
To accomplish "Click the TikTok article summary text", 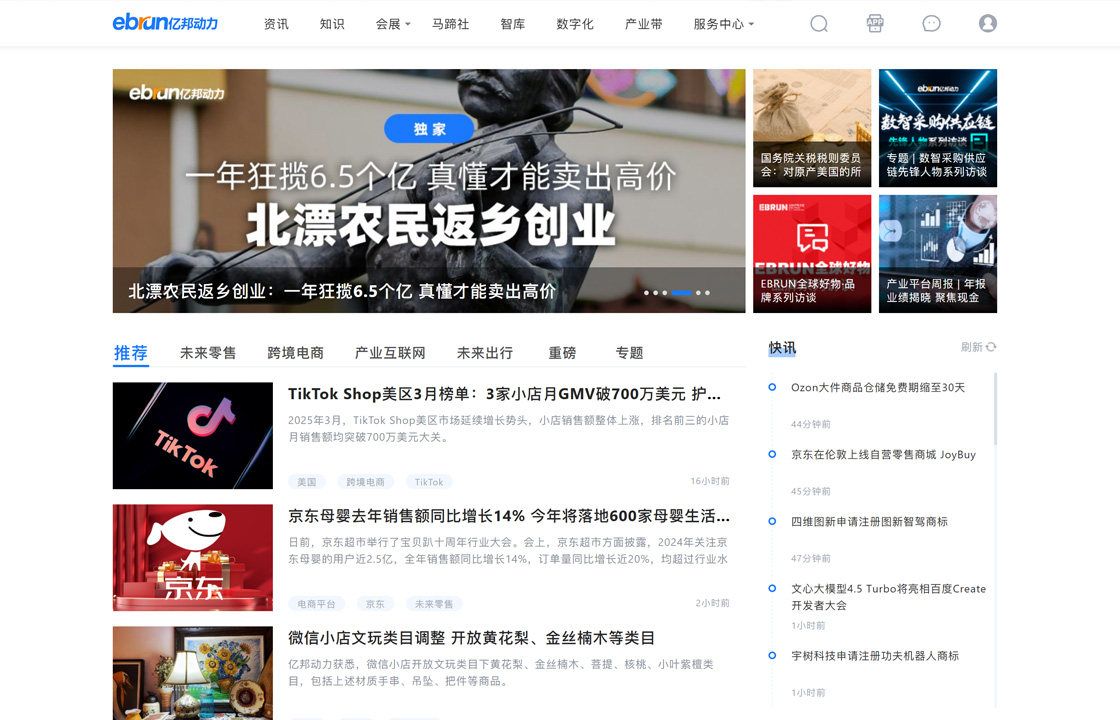I will pos(509,429).
